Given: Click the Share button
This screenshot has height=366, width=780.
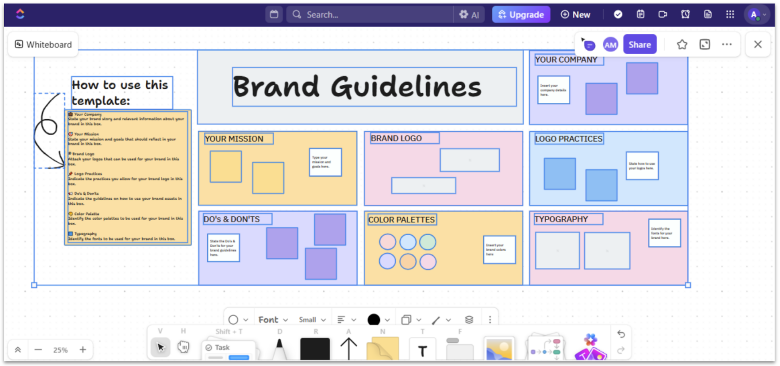Looking at the screenshot, I should [x=640, y=45].
